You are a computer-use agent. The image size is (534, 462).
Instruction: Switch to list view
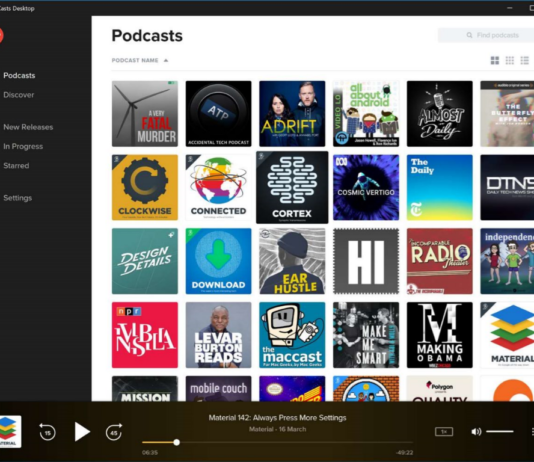tap(524, 60)
